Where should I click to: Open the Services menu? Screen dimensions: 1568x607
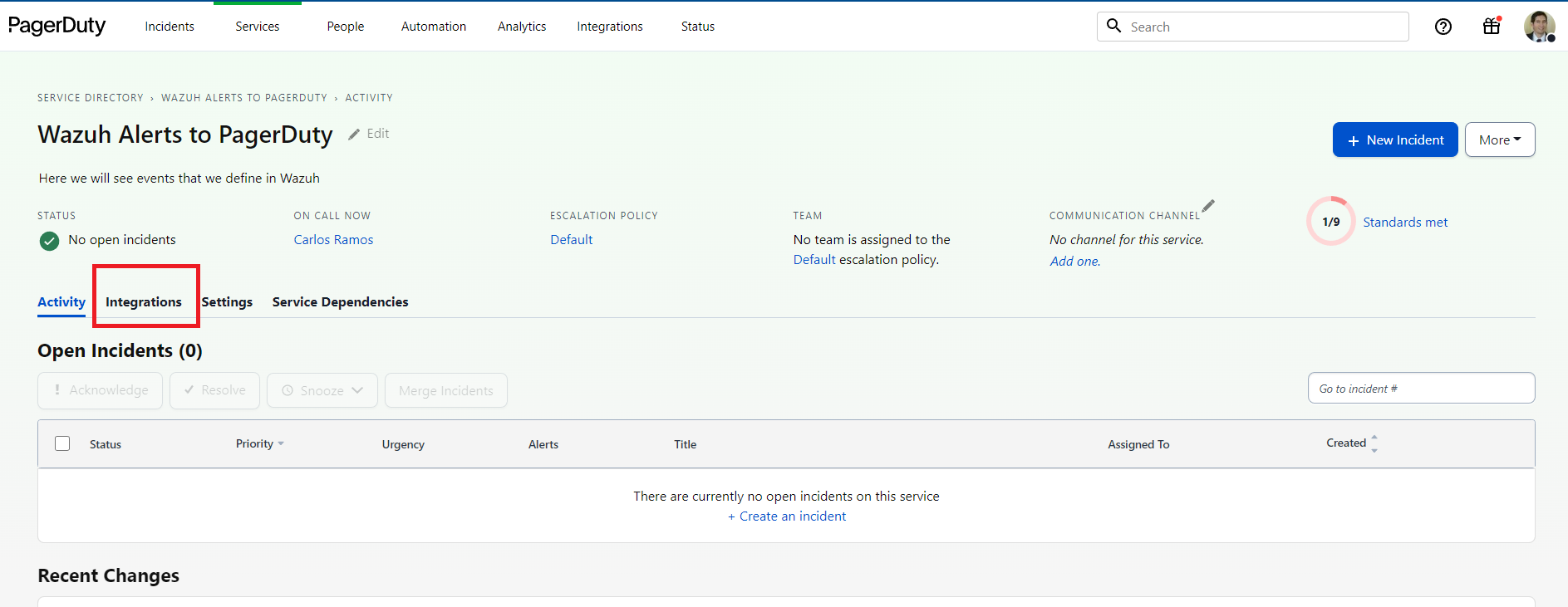[x=258, y=27]
